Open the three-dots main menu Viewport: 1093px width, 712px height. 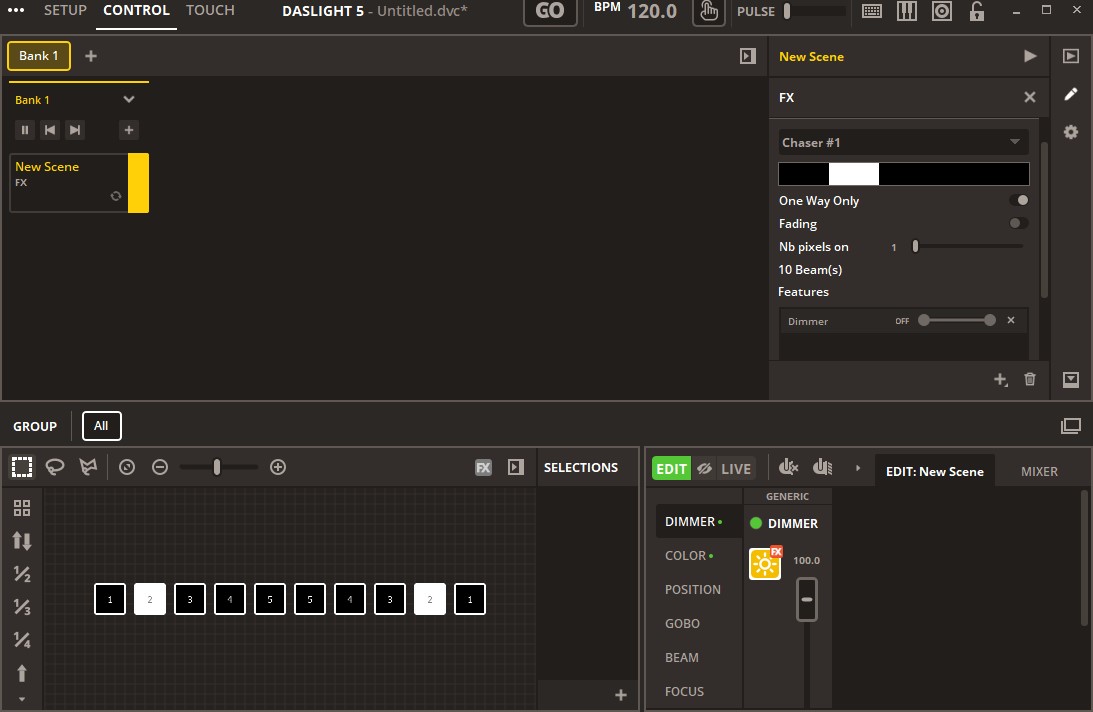pyautogui.click(x=15, y=10)
